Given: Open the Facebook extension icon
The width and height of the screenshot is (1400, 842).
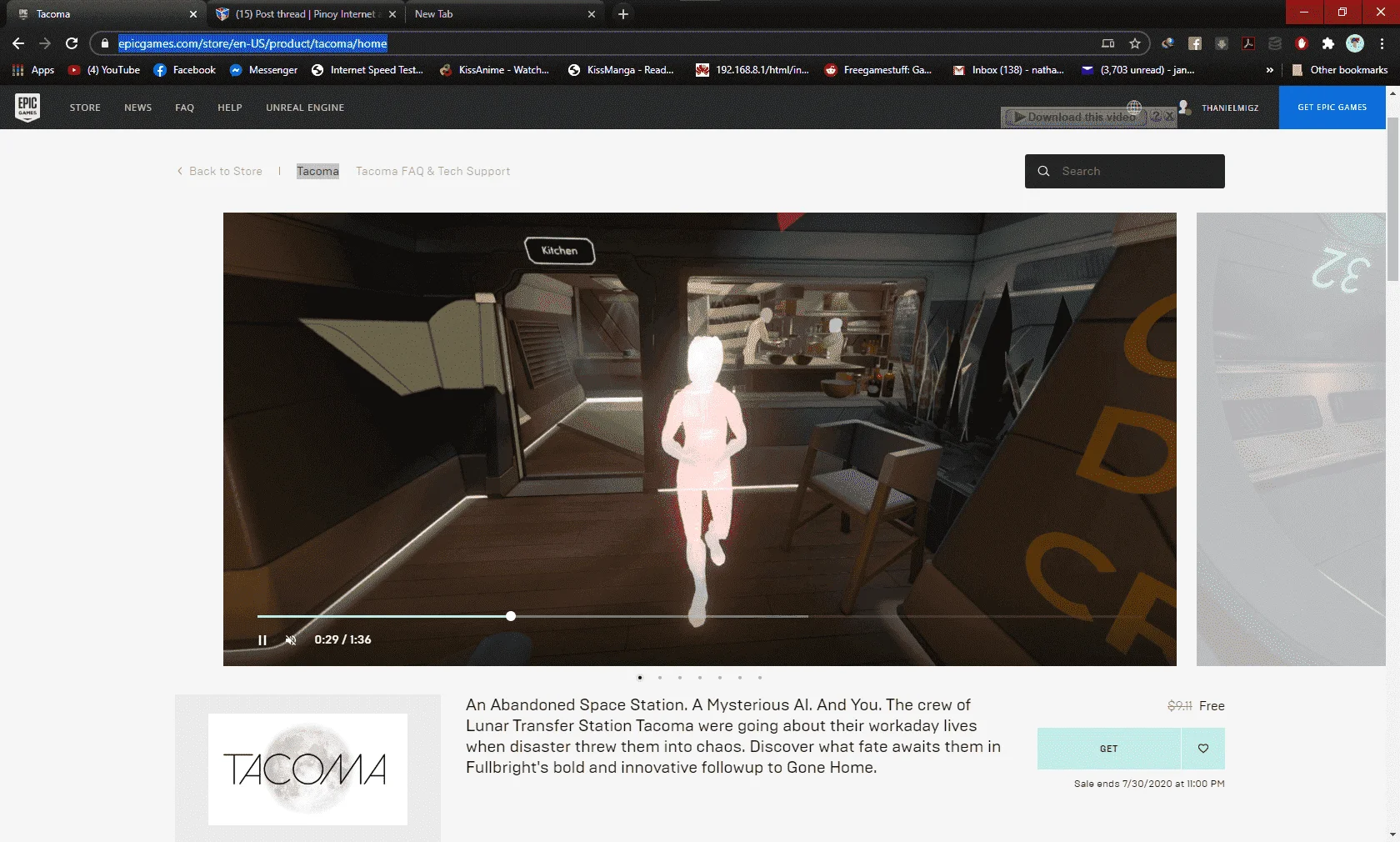Looking at the screenshot, I should pos(1195,43).
